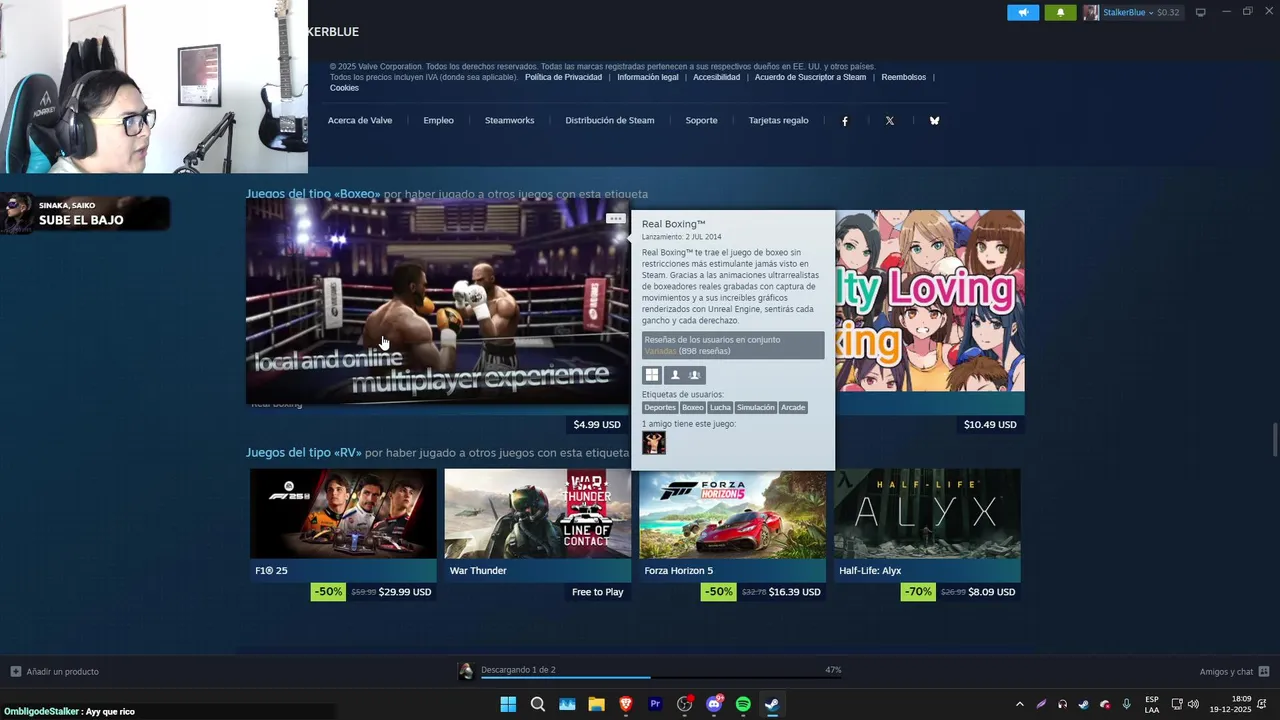1280x720 pixels.
Task: Click the page vertical scrollbar thumb
Action: [x=1275, y=438]
